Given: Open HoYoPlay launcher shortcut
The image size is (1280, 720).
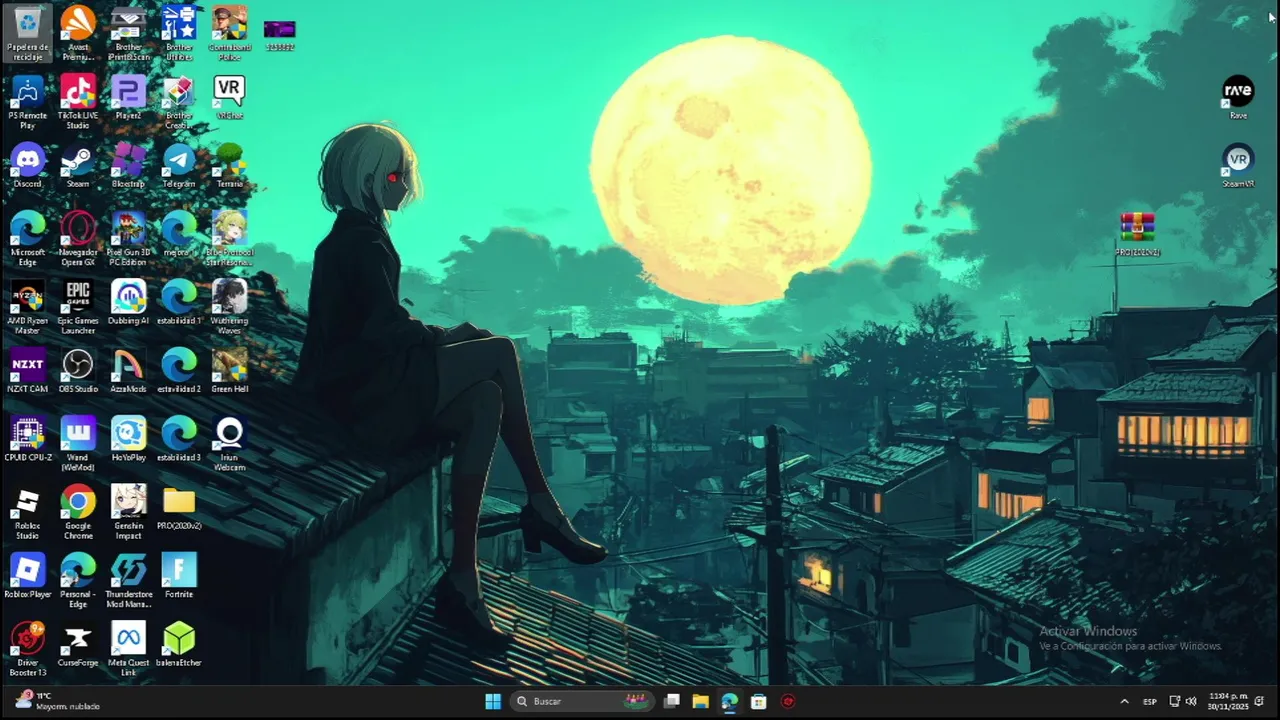Looking at the screenshot, I should tap(128, 438).
